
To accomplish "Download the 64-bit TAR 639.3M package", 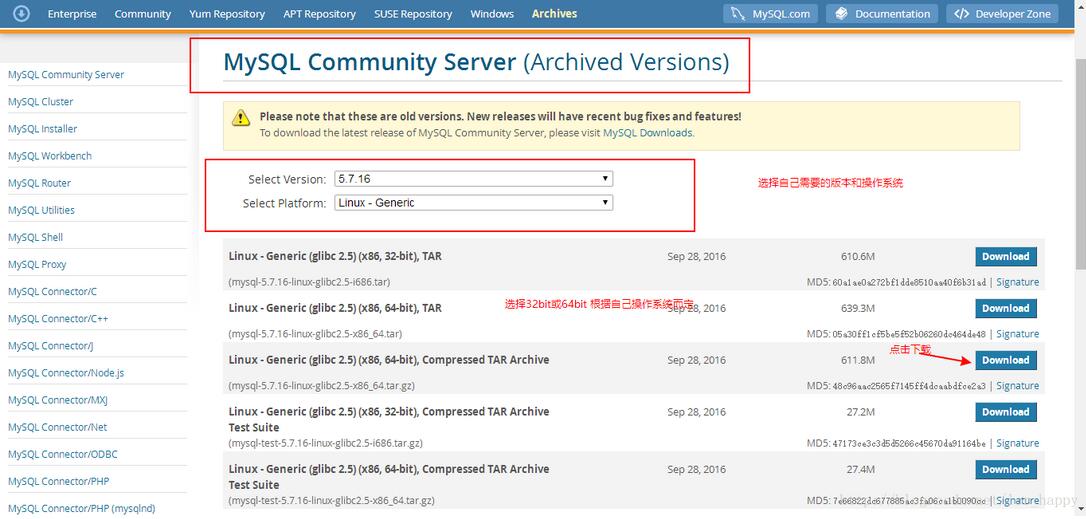I will (1005, 309).
